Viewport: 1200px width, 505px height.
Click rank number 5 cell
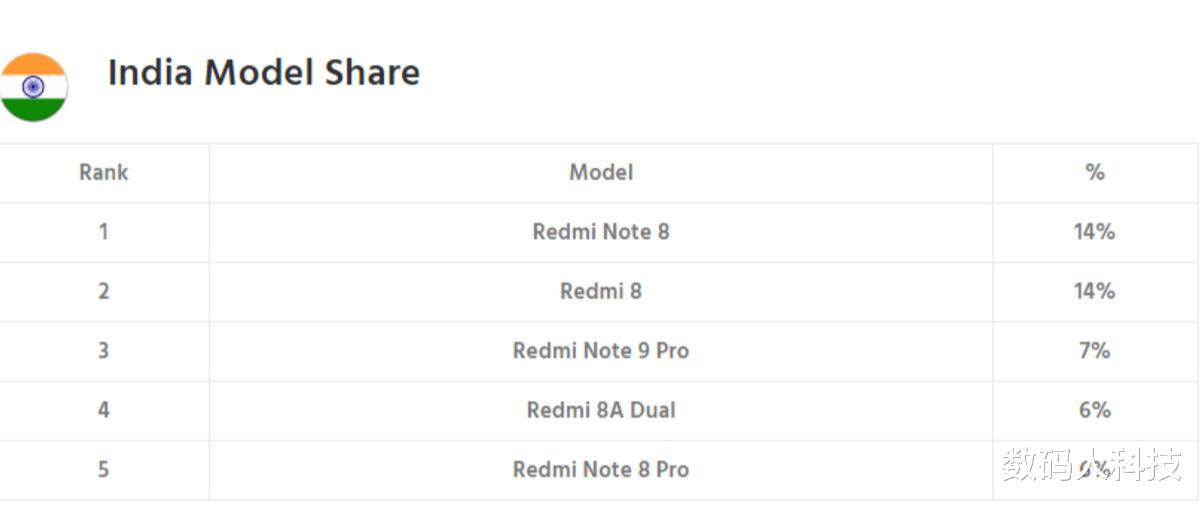pyautogui.click(x=103, y=470)
